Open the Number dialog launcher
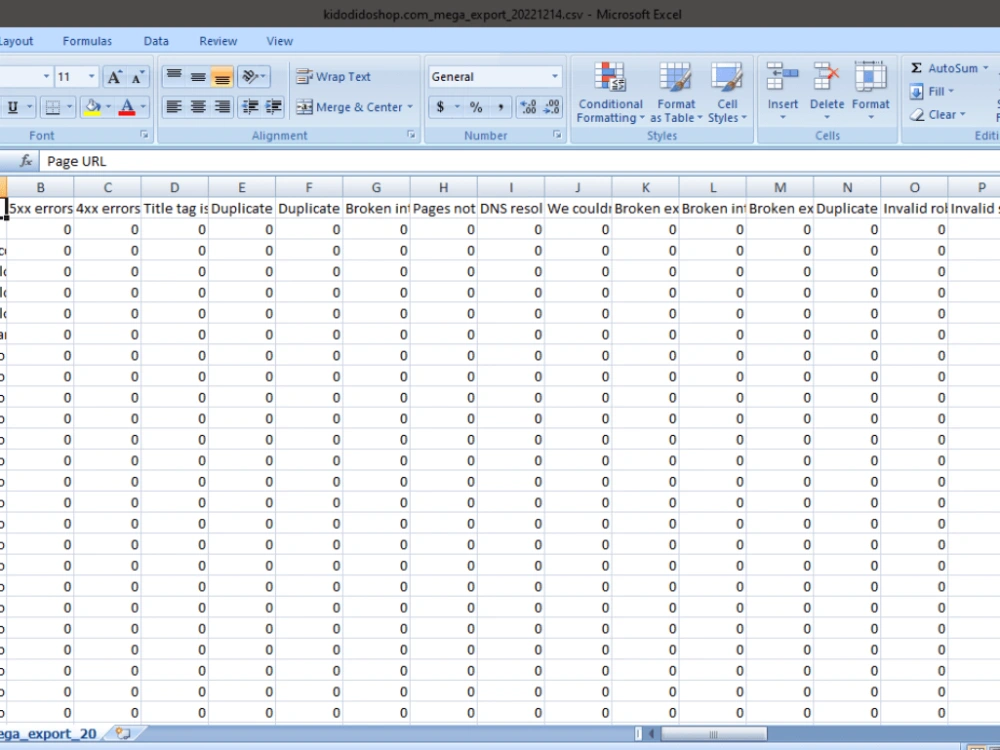The width and height of the screenshot is (1000, 750). tap(557, 135)
